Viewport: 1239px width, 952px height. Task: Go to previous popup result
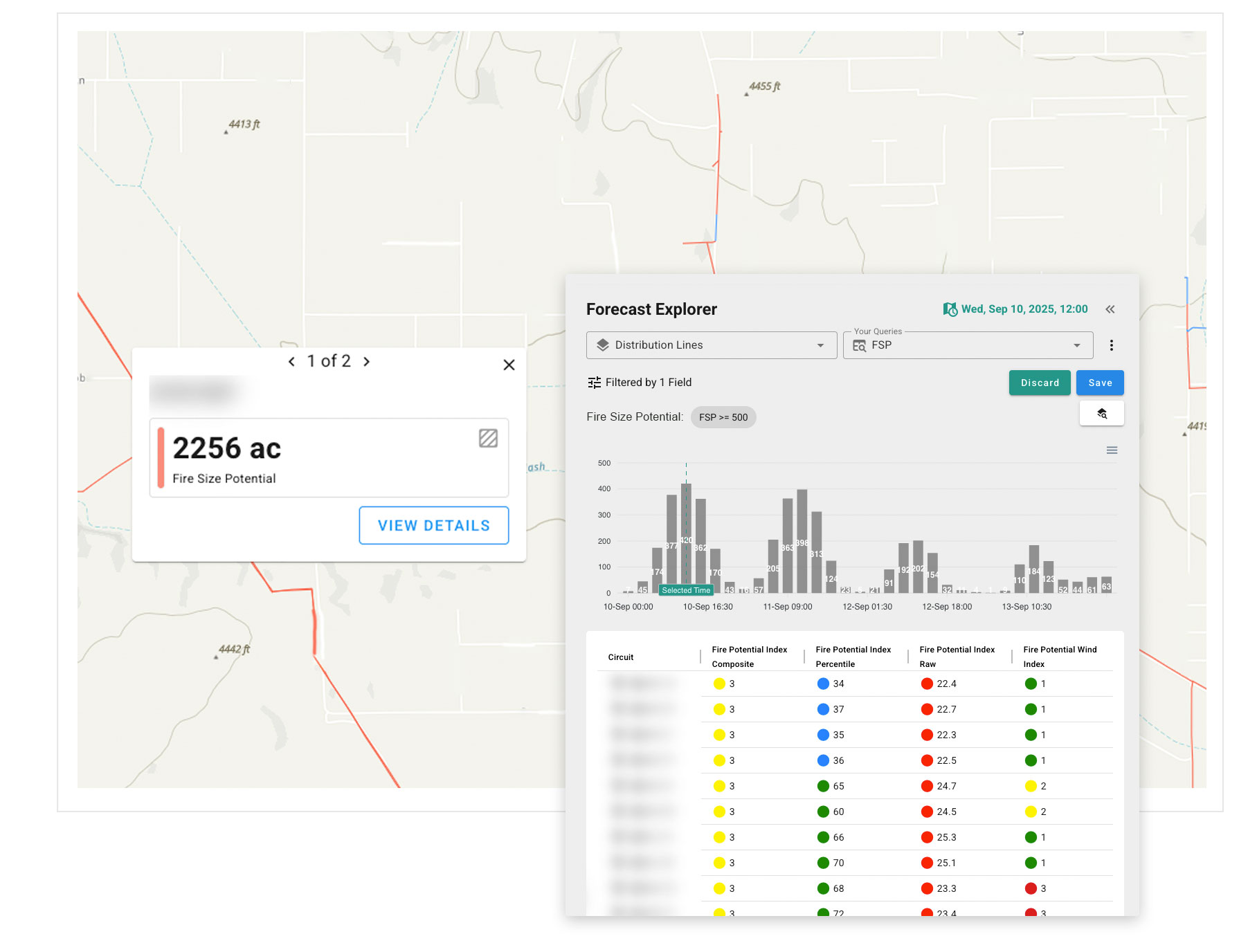(291, 361)
